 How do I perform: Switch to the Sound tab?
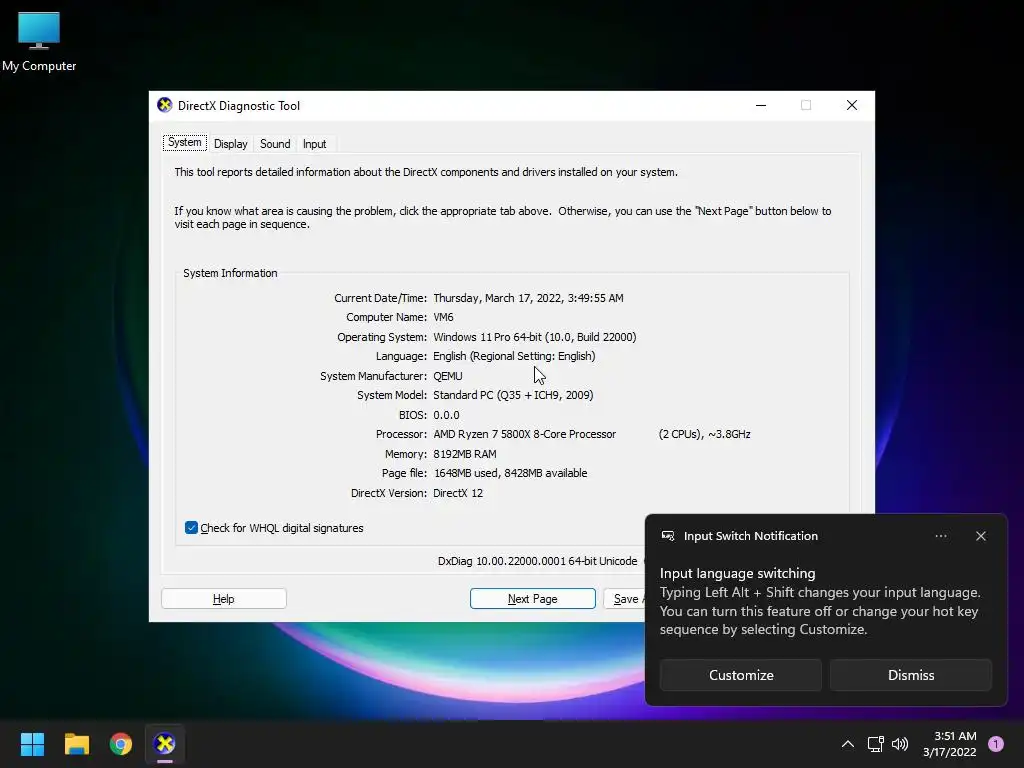pos(275,144)
